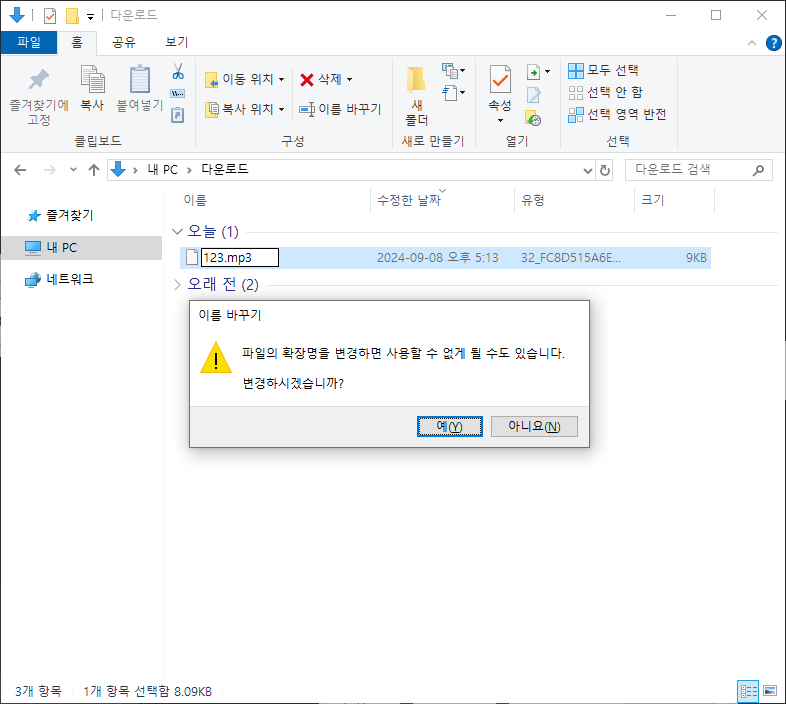
Task: Click the Paste shortcut icon in clipboard group
Action: (177, 115)
